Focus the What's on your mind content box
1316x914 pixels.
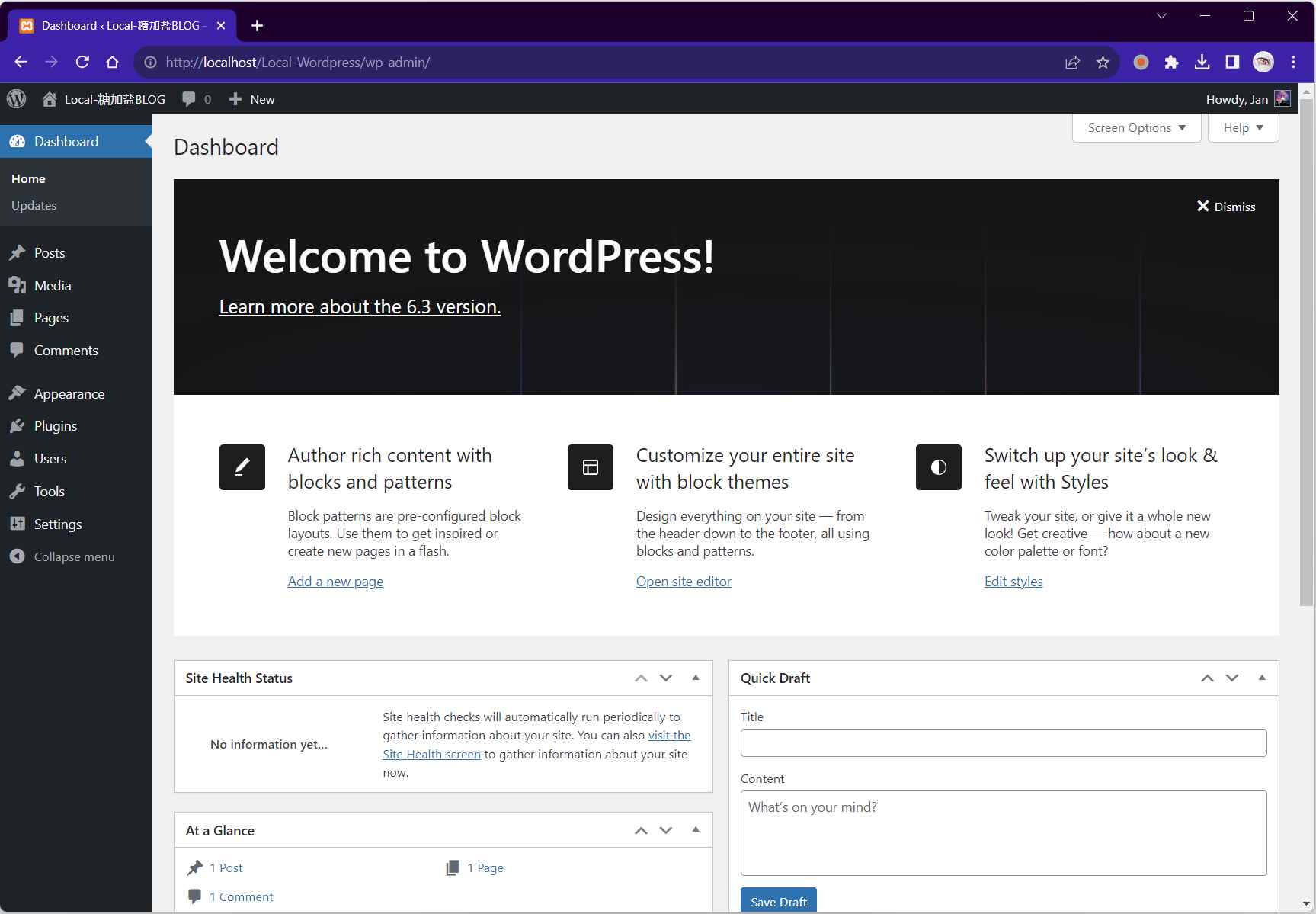(x=1004, y=832)
